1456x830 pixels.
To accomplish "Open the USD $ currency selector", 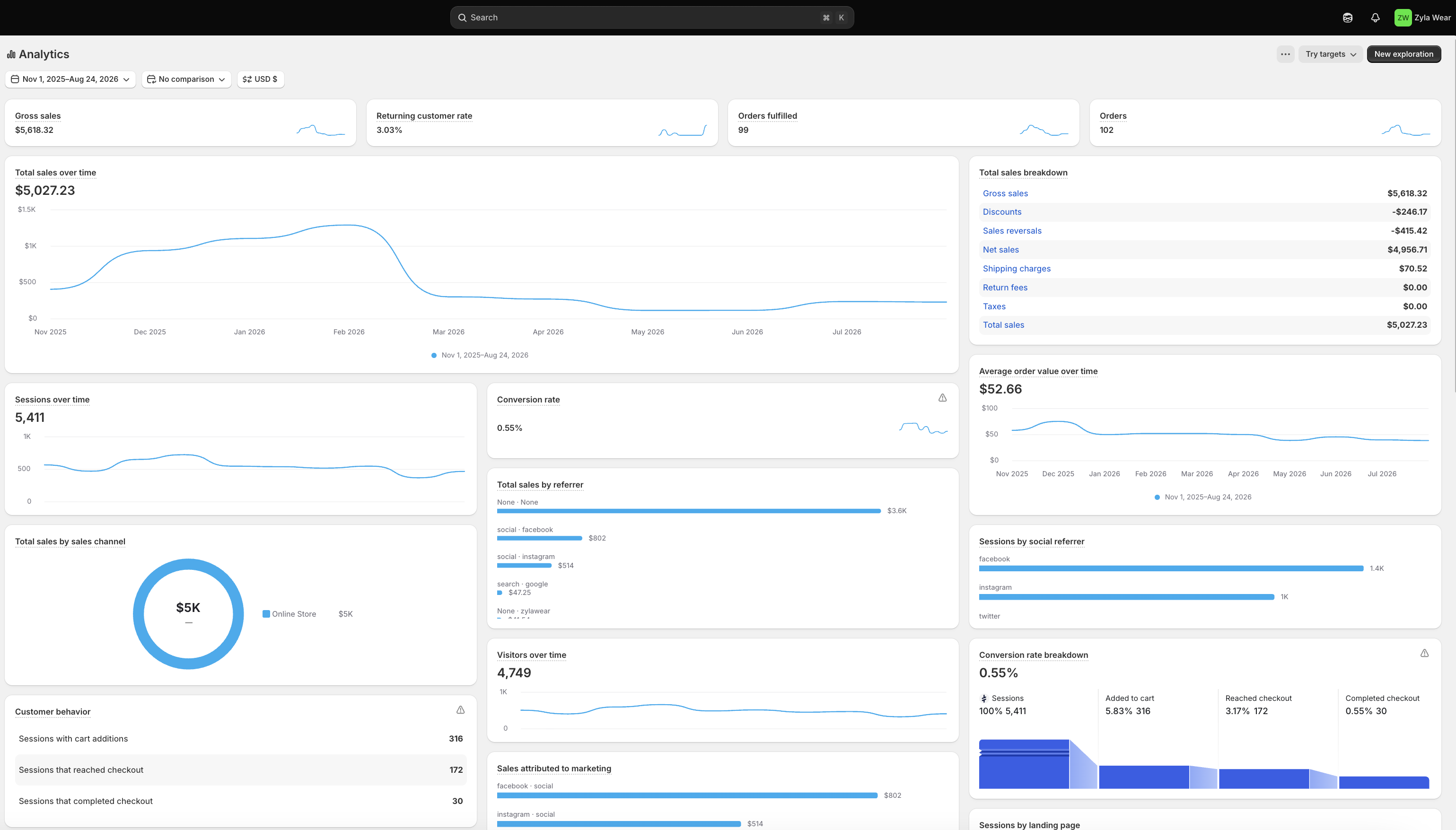I will (261, 79).
